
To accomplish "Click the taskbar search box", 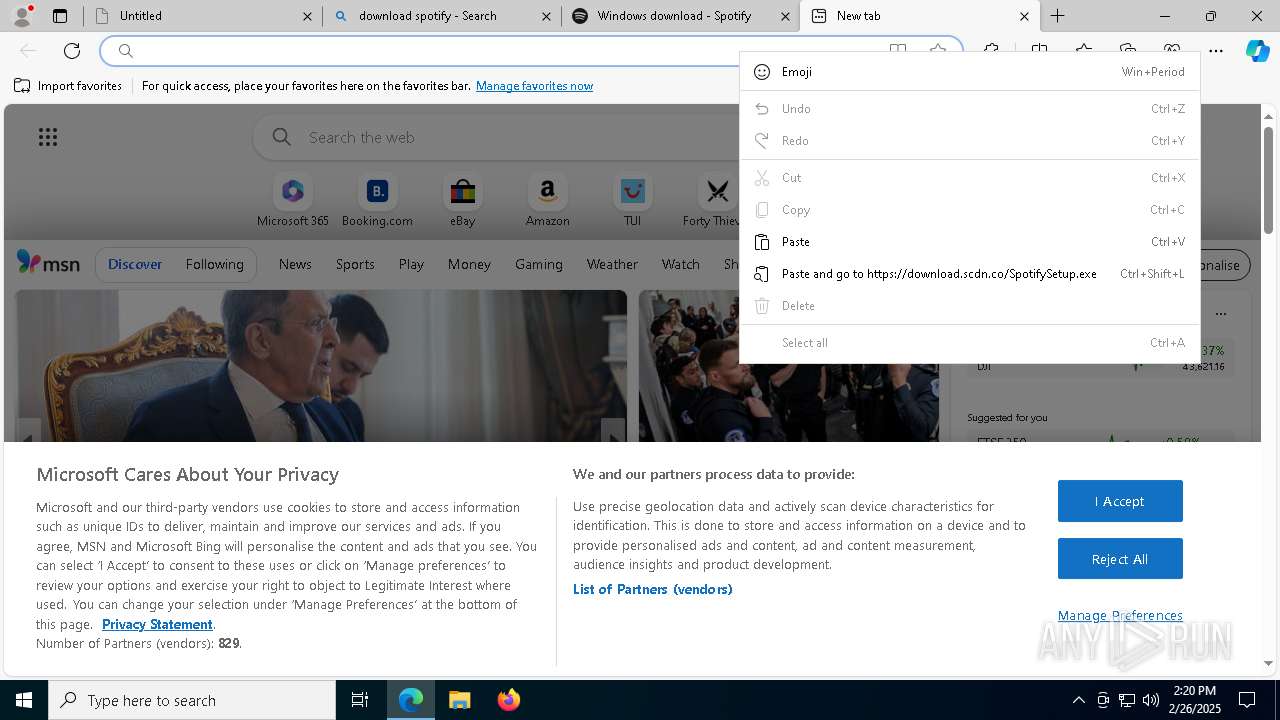I will (192, 700).
